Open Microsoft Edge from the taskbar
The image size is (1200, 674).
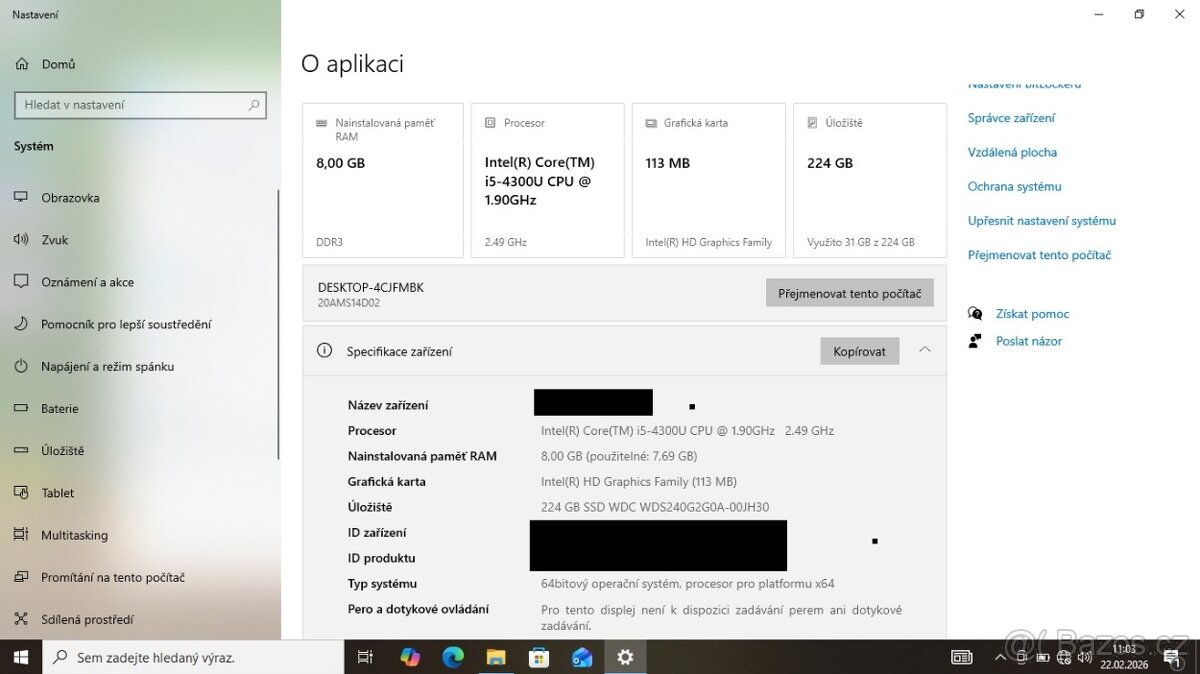pos(453,657)
